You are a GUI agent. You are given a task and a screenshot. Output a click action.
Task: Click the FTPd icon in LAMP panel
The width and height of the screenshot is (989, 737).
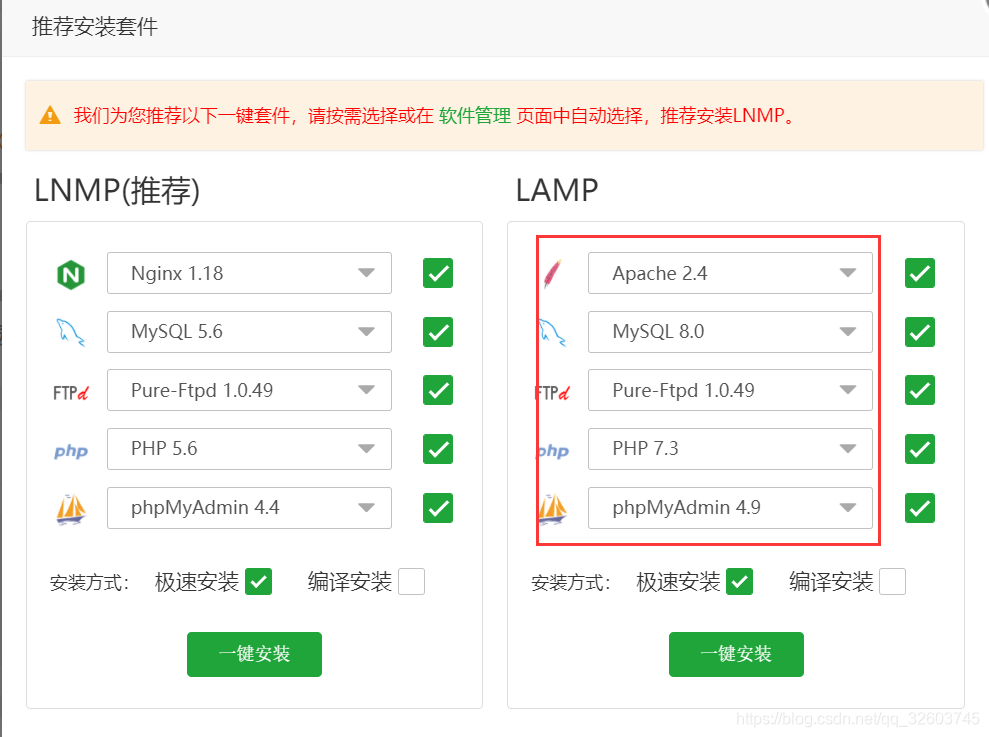(x=553, y=392)
